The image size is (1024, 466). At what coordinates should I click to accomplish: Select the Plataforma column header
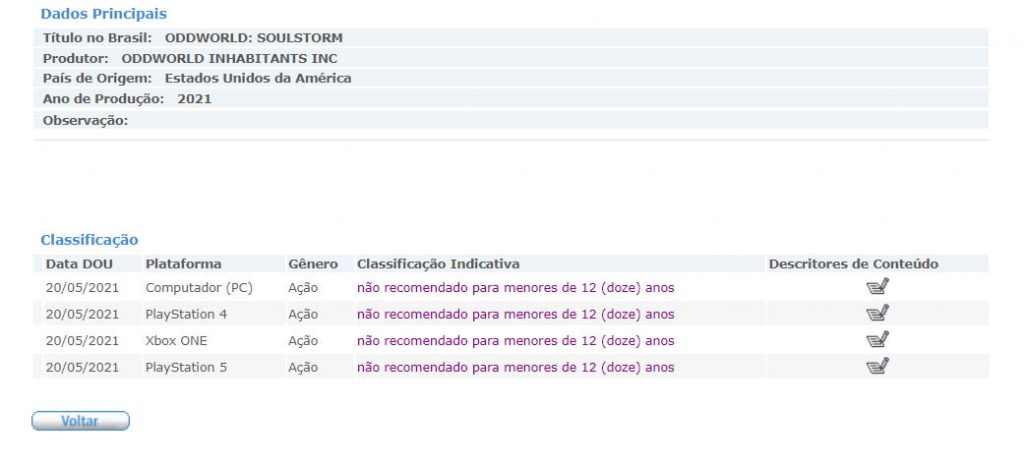tap(184, 264)
